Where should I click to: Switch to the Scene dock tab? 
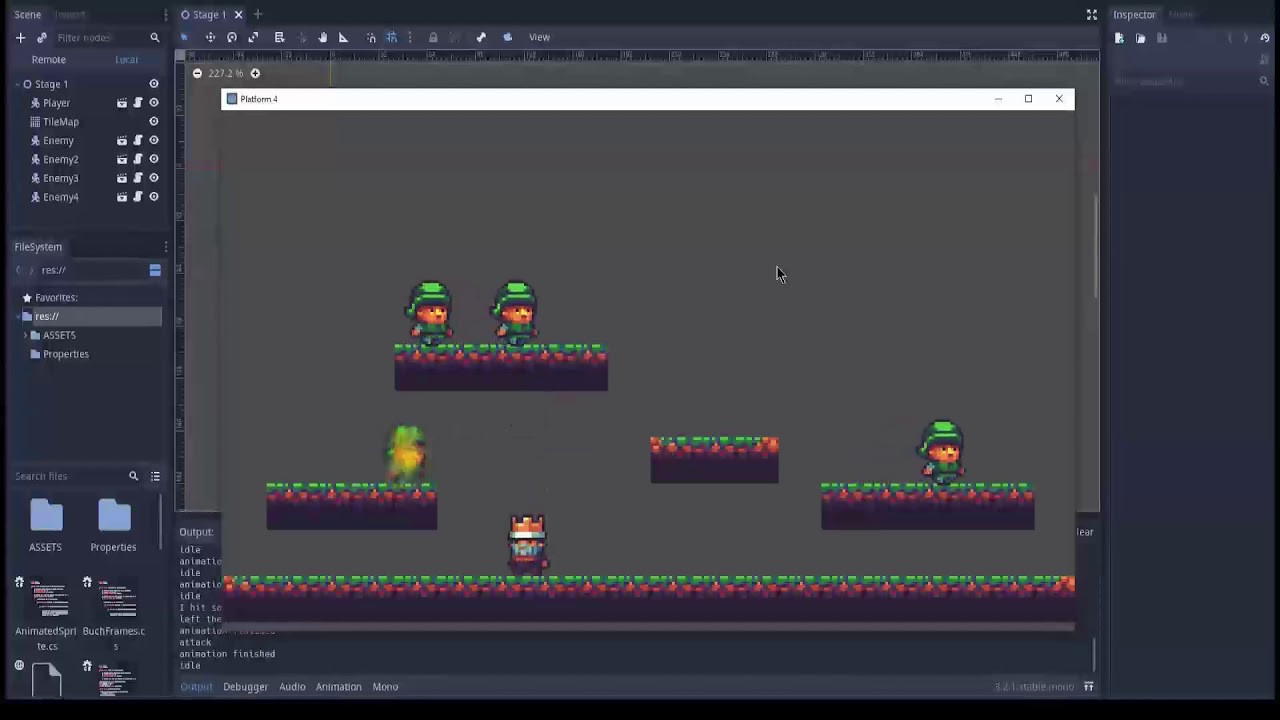28,14
